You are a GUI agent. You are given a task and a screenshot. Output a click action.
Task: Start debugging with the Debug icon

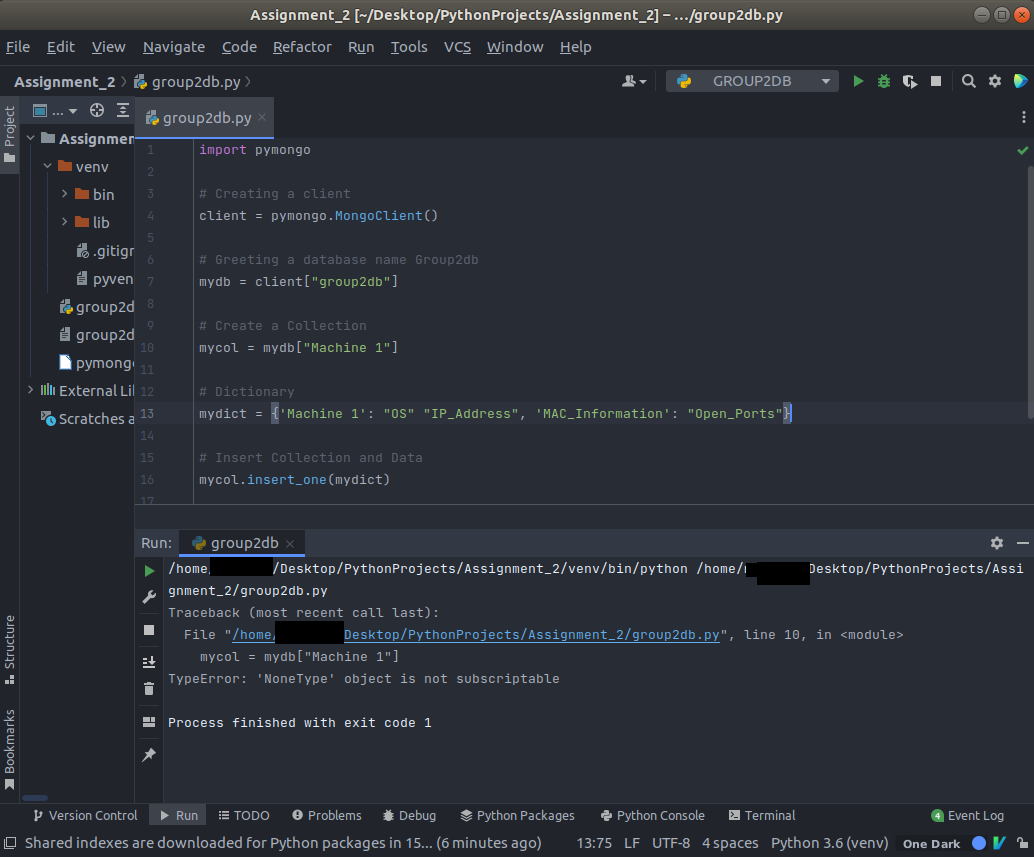(883, 81)
